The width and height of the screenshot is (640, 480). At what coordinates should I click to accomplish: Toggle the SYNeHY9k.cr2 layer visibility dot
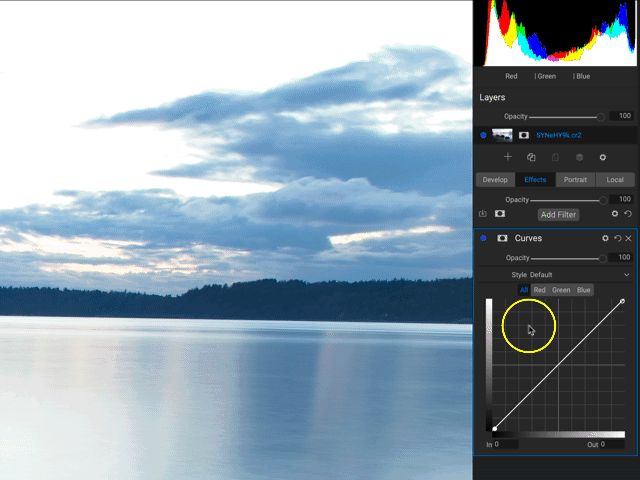coord(483,135)
